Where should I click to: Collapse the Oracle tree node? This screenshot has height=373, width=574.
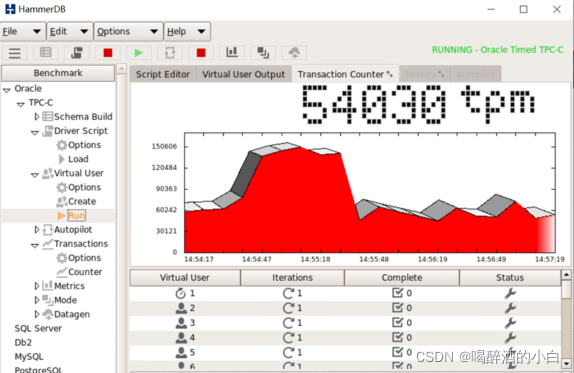tap(7, 90)
